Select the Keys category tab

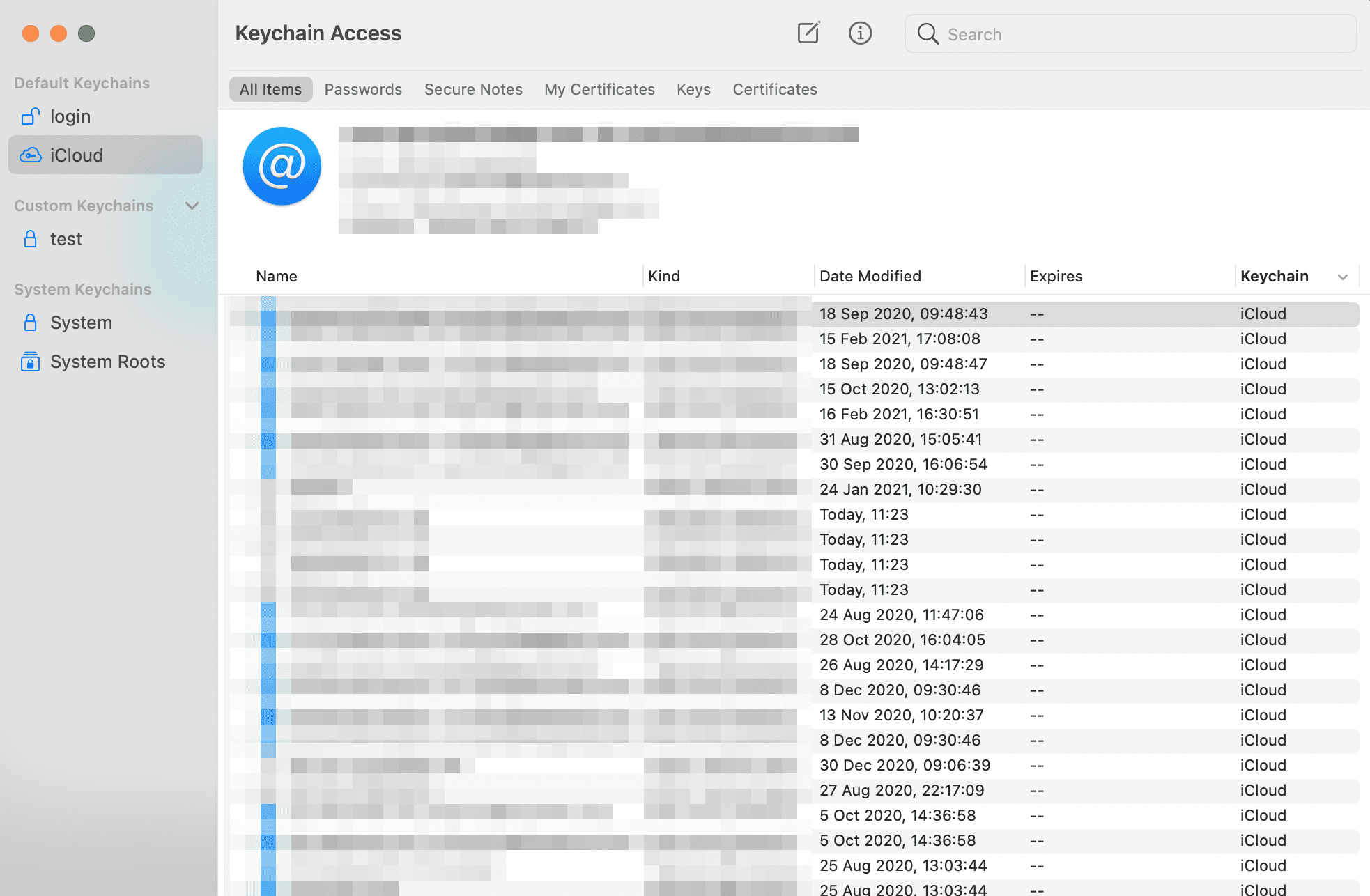693,89
